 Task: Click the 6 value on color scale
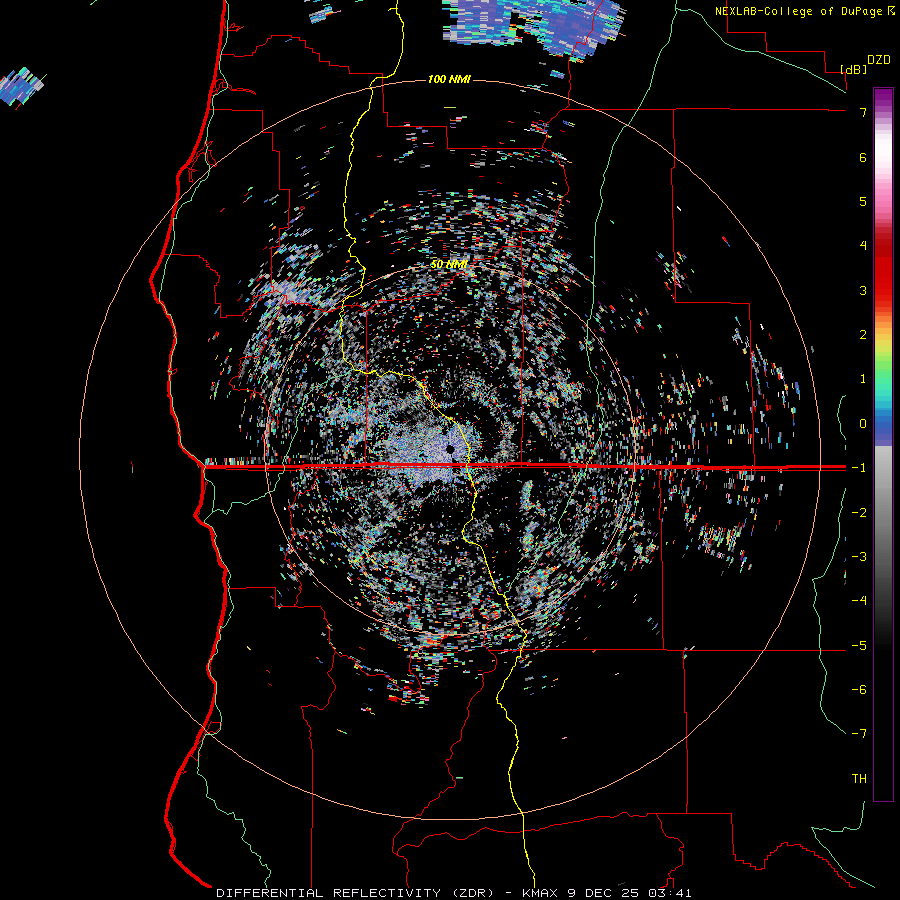click(x=863, y=157)
